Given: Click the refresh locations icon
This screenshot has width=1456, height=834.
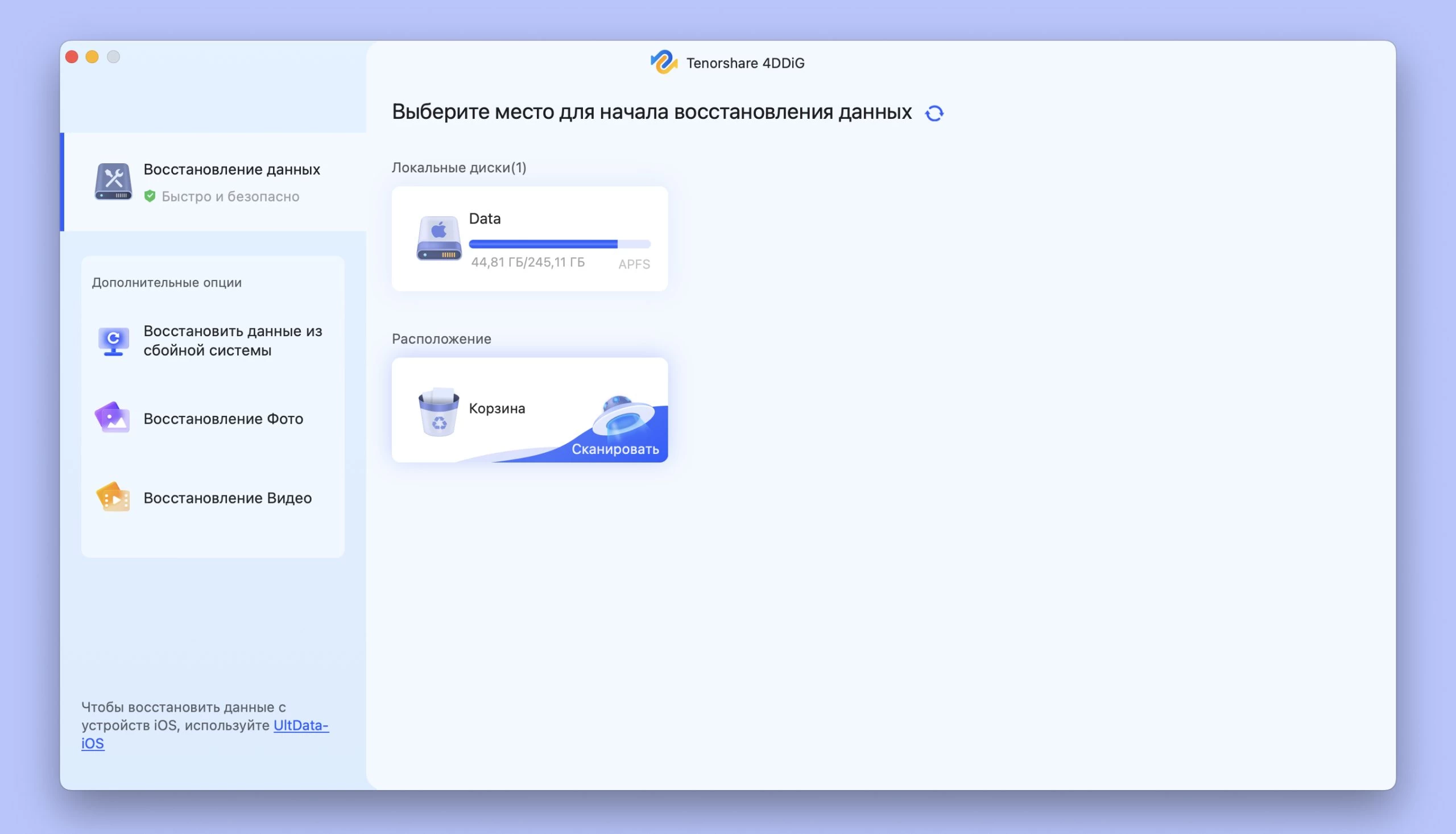Looking at the screenshot, I should (x=934, y=113).
